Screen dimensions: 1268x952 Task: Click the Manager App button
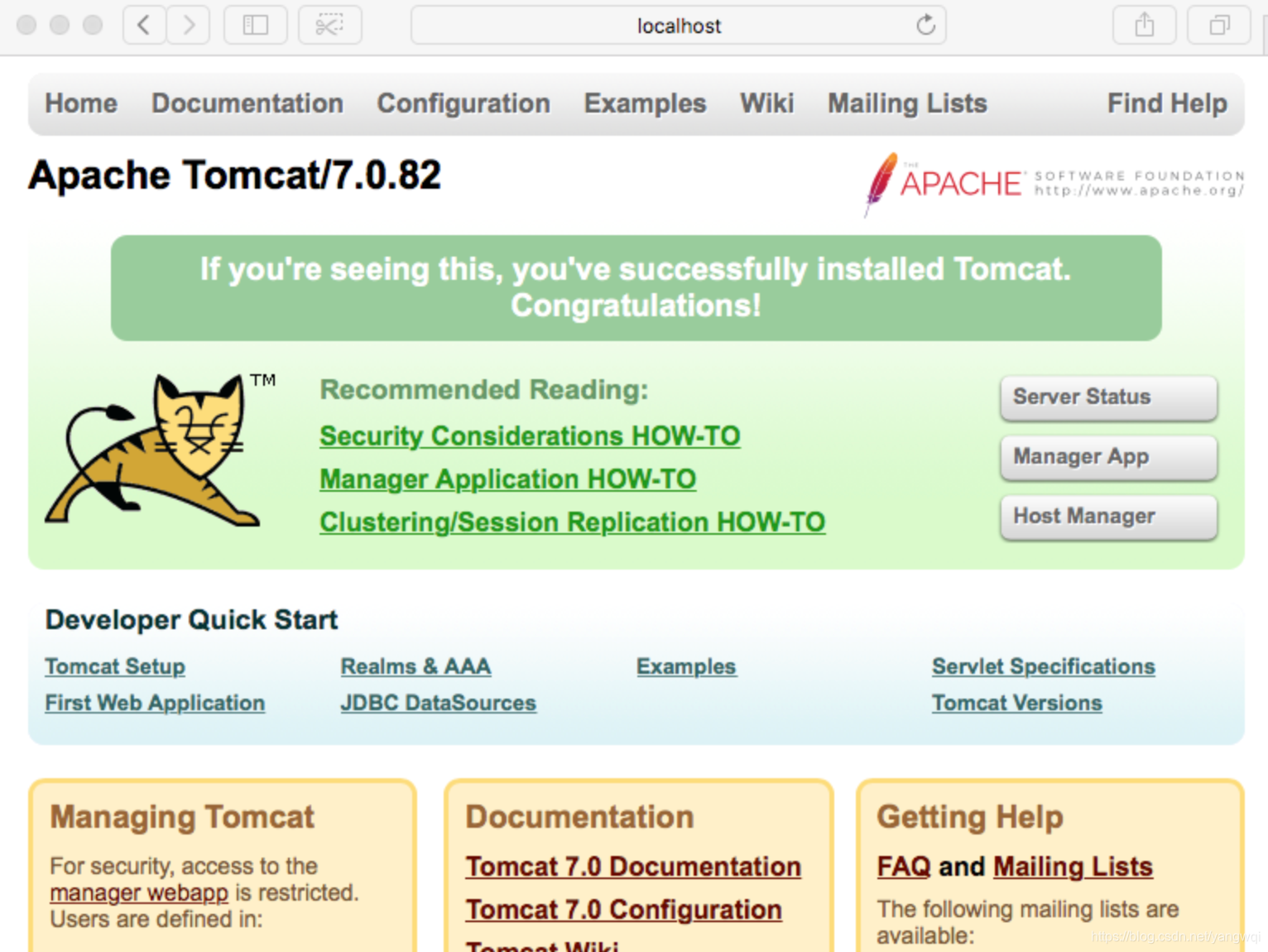click(1107, 457)
